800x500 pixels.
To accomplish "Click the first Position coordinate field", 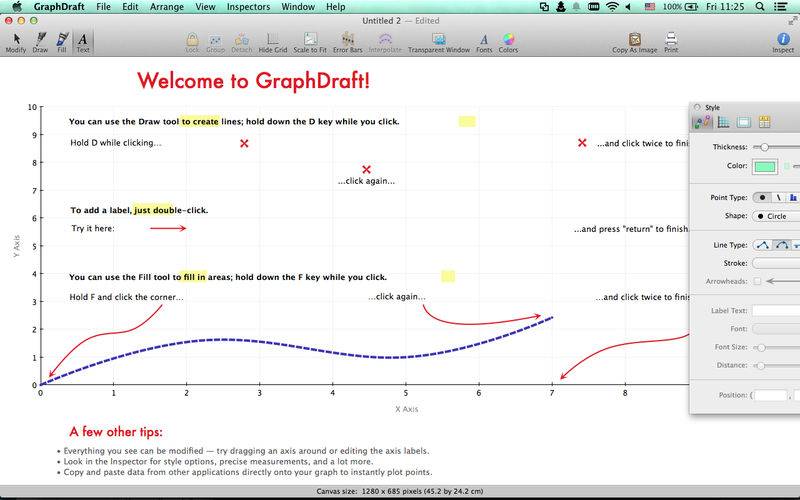I will [771, 395].
